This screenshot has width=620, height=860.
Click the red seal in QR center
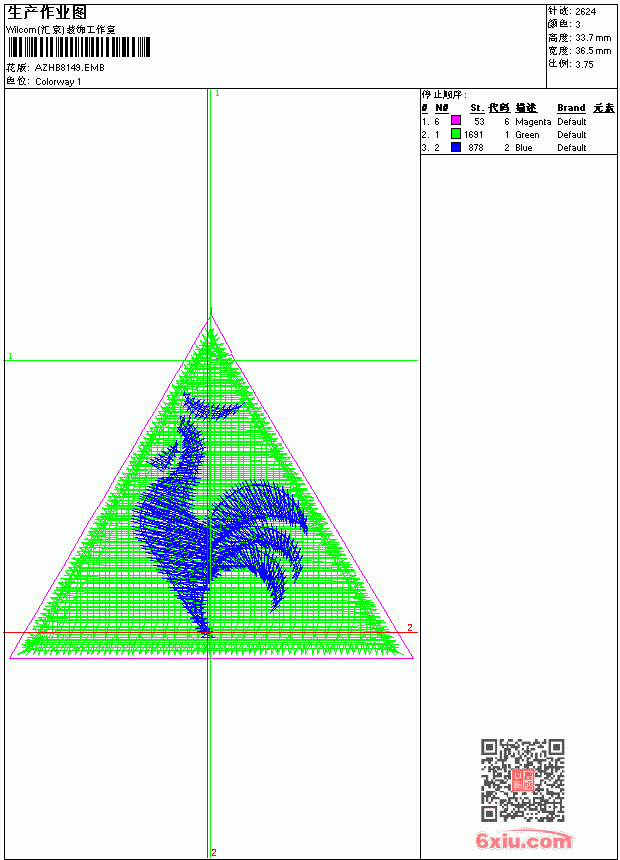click(522, 780)
